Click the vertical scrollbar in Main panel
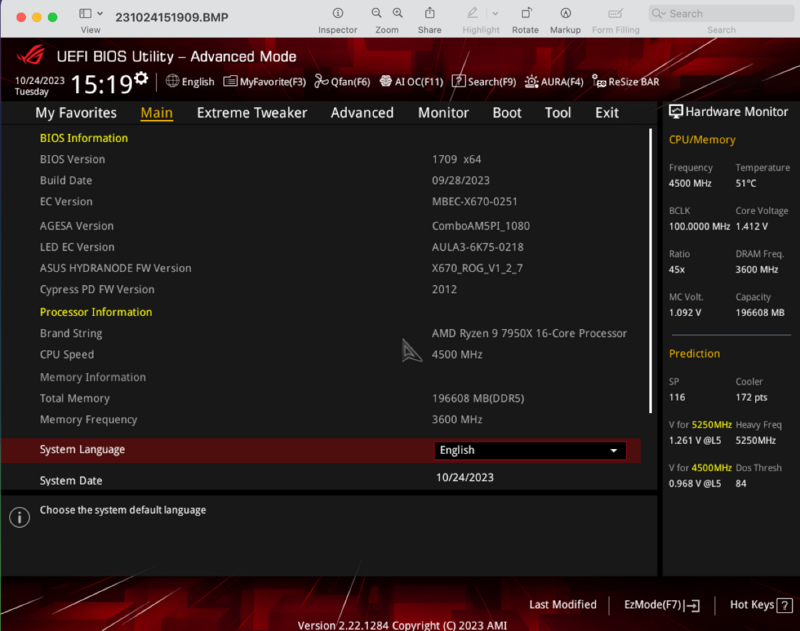The height and width of the screenshot is (631, 800). [x=651, y=270]
